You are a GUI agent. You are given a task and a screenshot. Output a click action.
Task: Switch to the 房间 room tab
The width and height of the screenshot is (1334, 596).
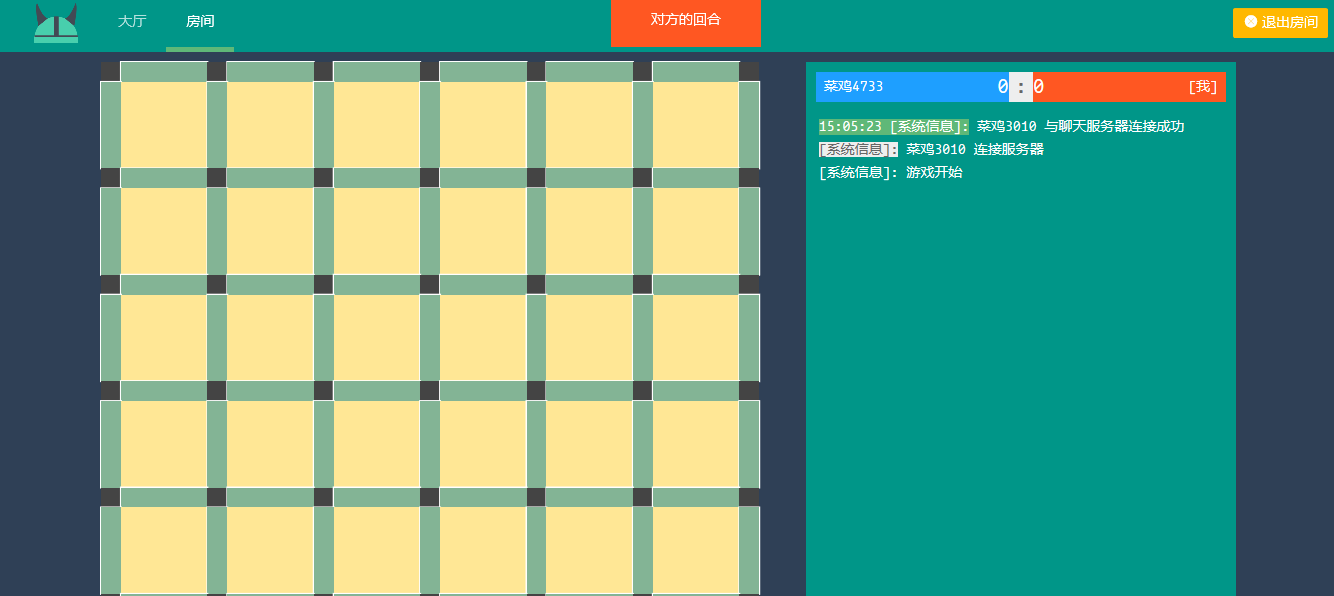[x=200, y=21]
